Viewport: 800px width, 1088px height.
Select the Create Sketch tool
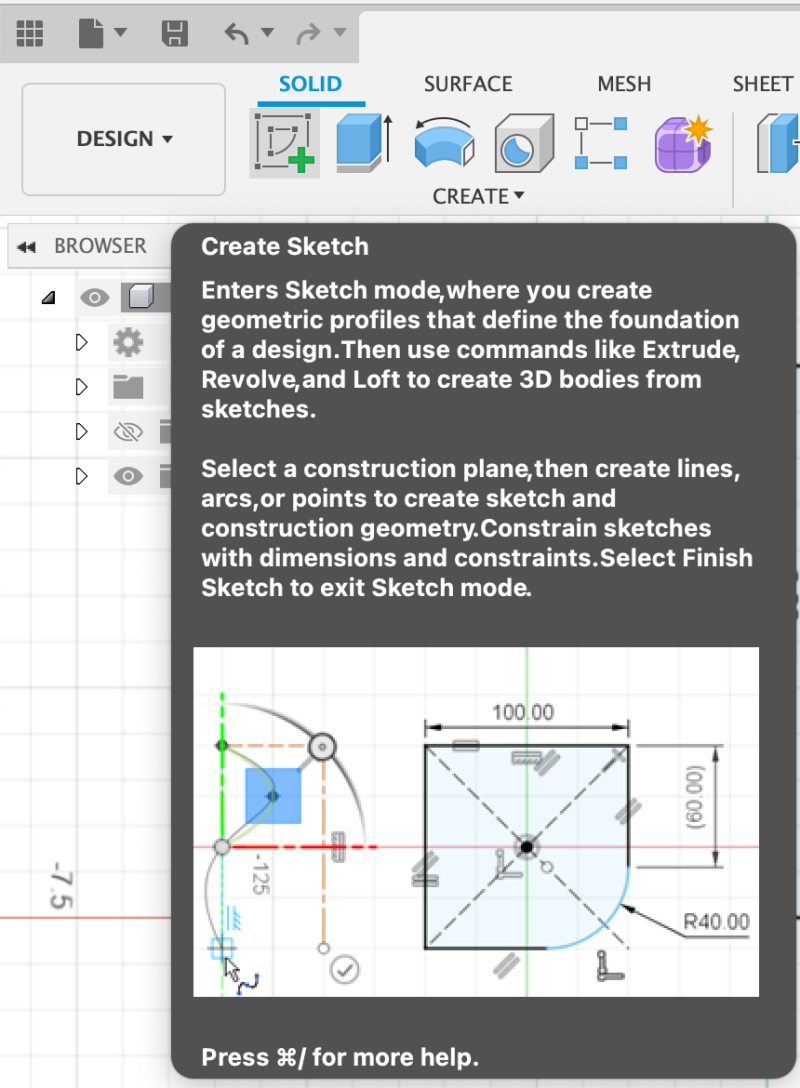click(x=284, y=142)
